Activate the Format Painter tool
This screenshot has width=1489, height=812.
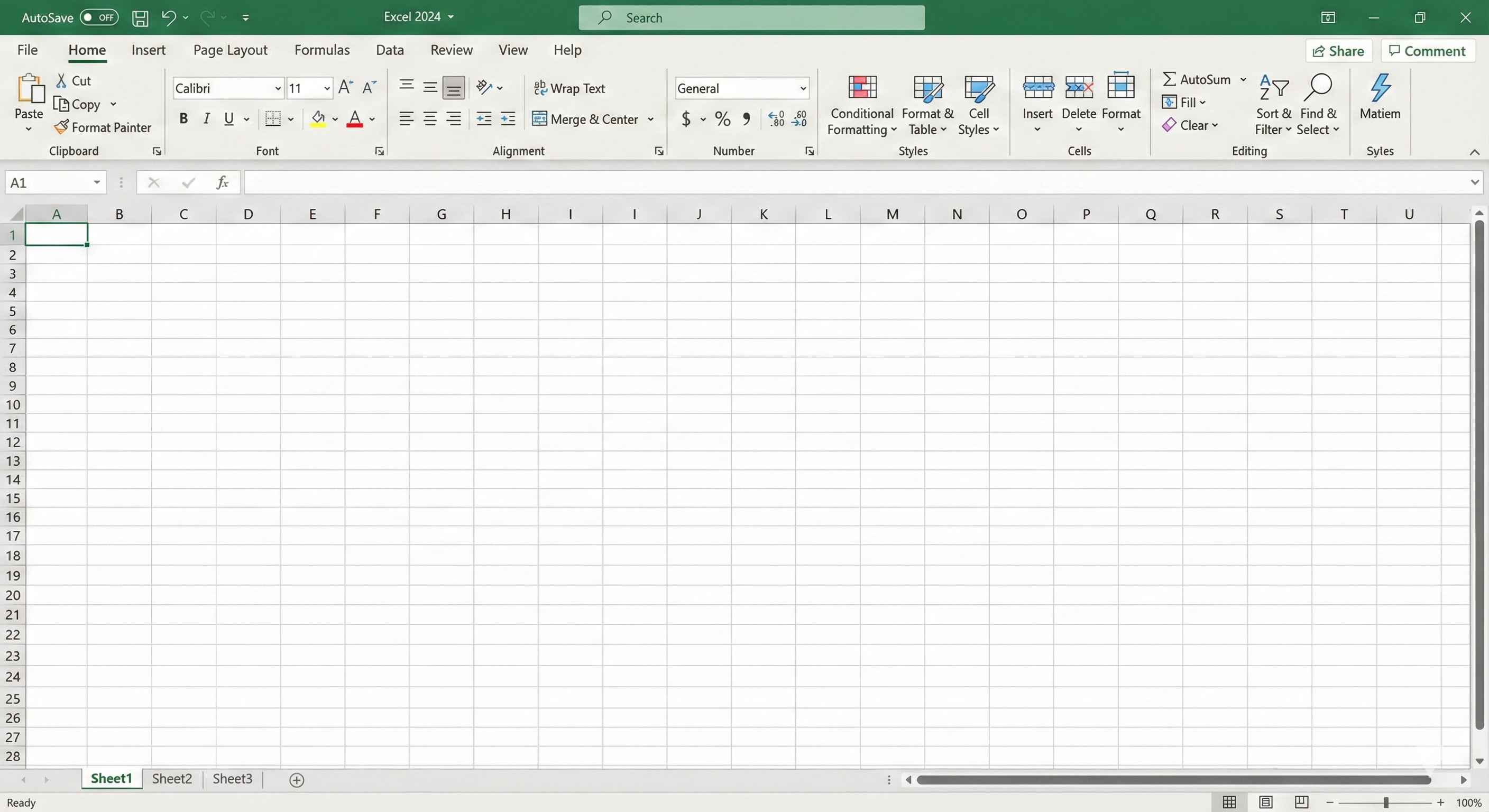coord(103,127)
